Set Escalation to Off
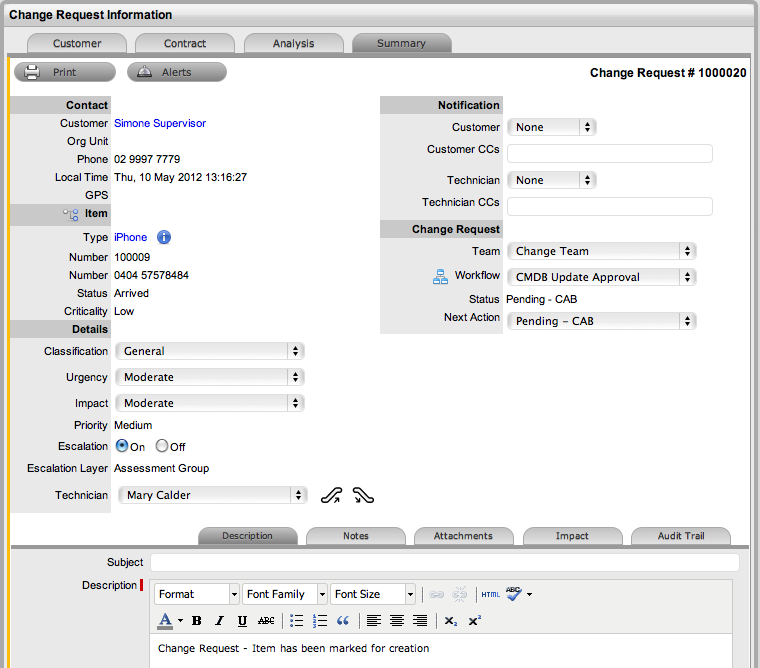 tap(162, 447)
